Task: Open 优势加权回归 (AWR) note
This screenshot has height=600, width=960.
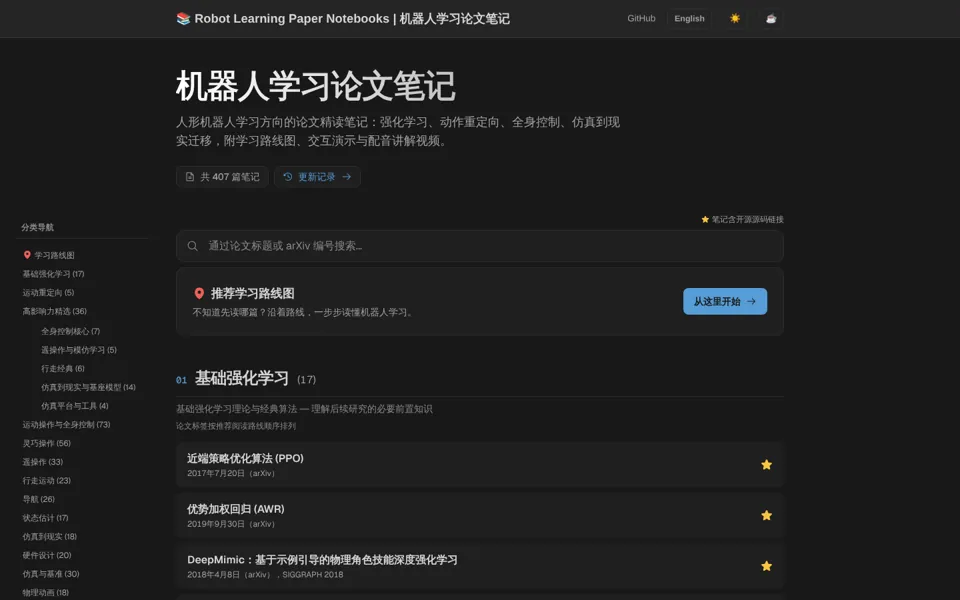Action: pos(479,516)
